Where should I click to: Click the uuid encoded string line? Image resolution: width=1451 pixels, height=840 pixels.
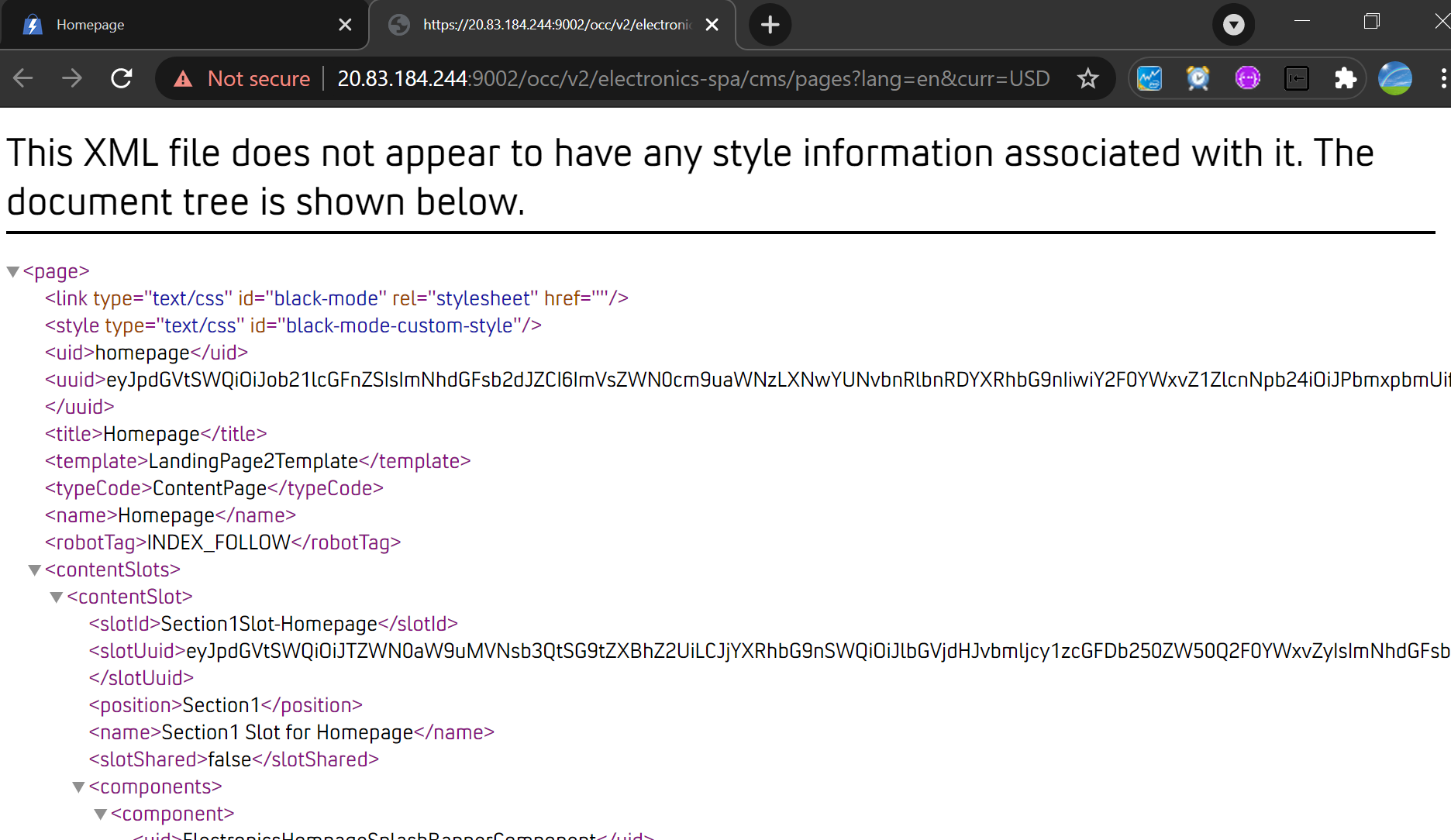coord(748,380)
